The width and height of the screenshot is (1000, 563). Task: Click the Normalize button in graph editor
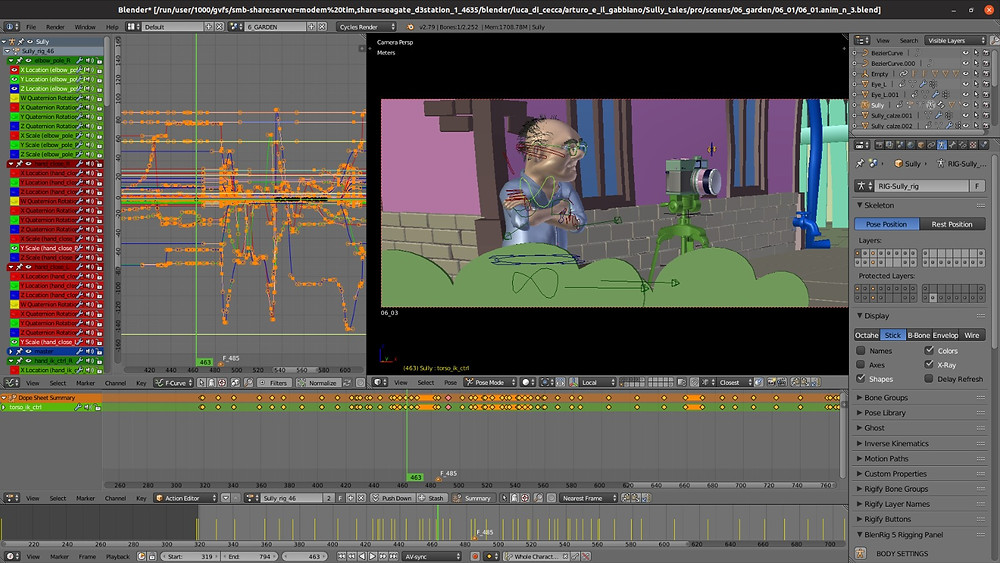tap(318, 383)
